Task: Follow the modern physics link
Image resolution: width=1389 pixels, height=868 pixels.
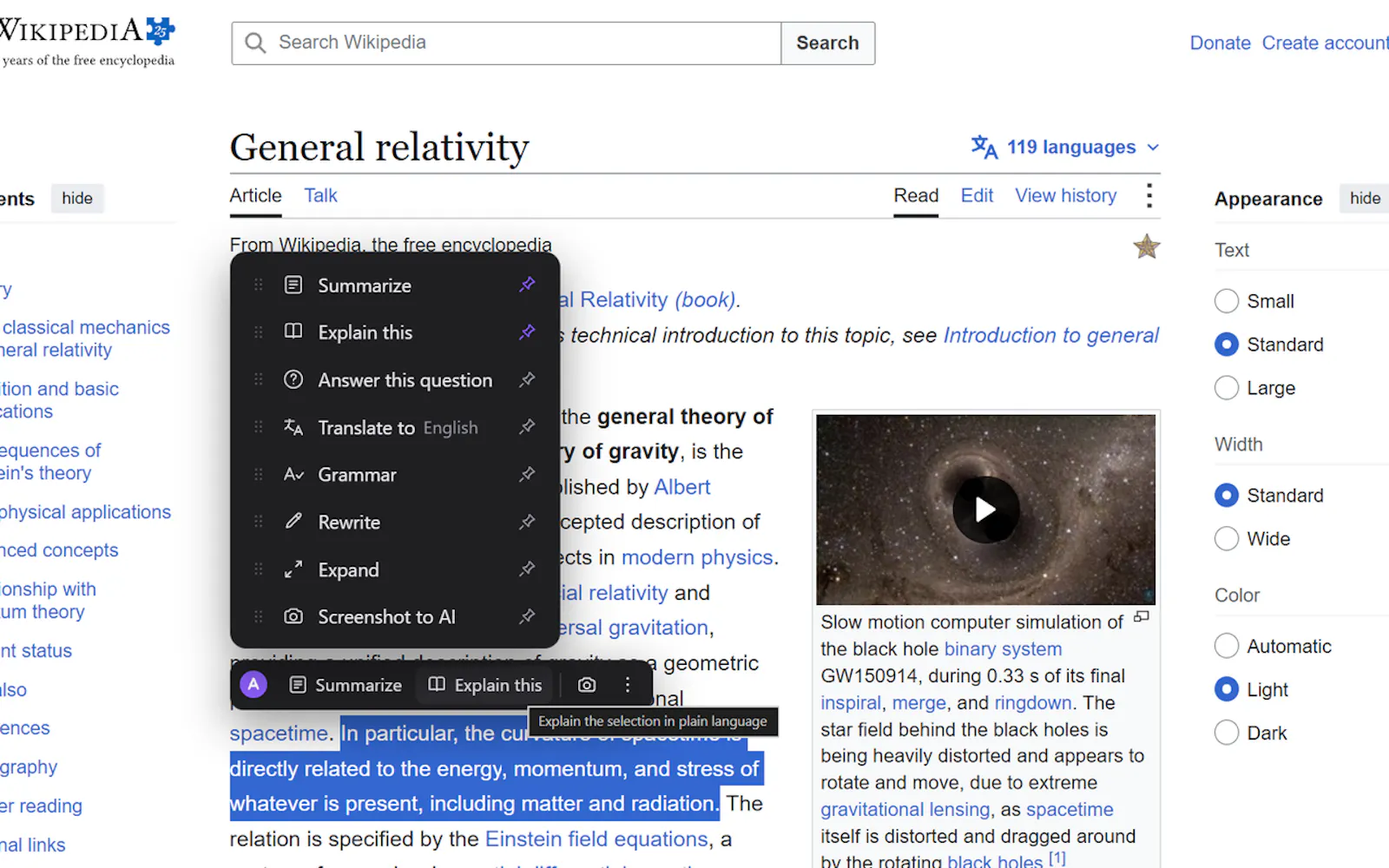Action: pyautogui.click(x=696, y=557)
